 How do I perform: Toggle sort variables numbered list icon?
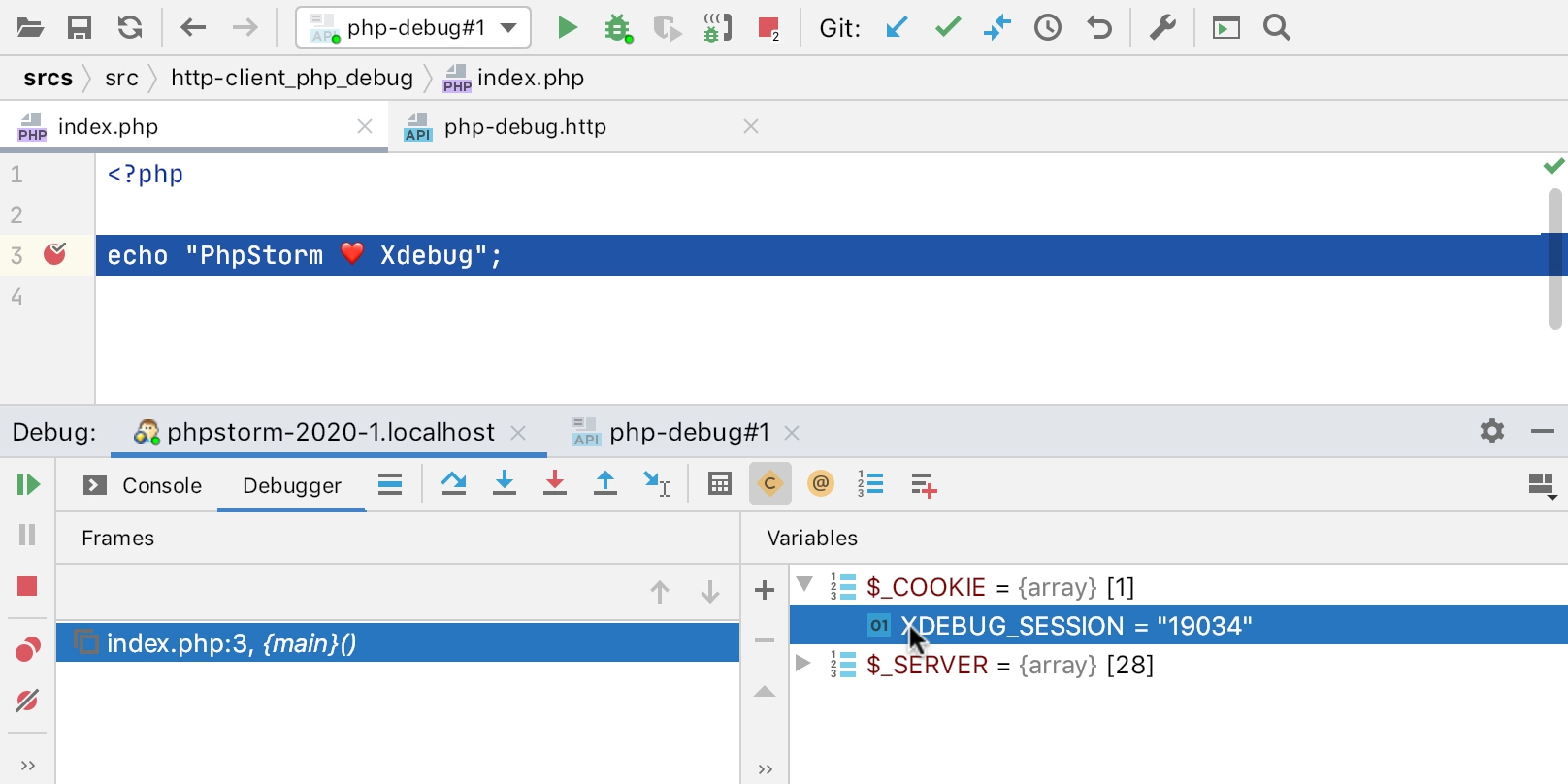click(870, 483)
